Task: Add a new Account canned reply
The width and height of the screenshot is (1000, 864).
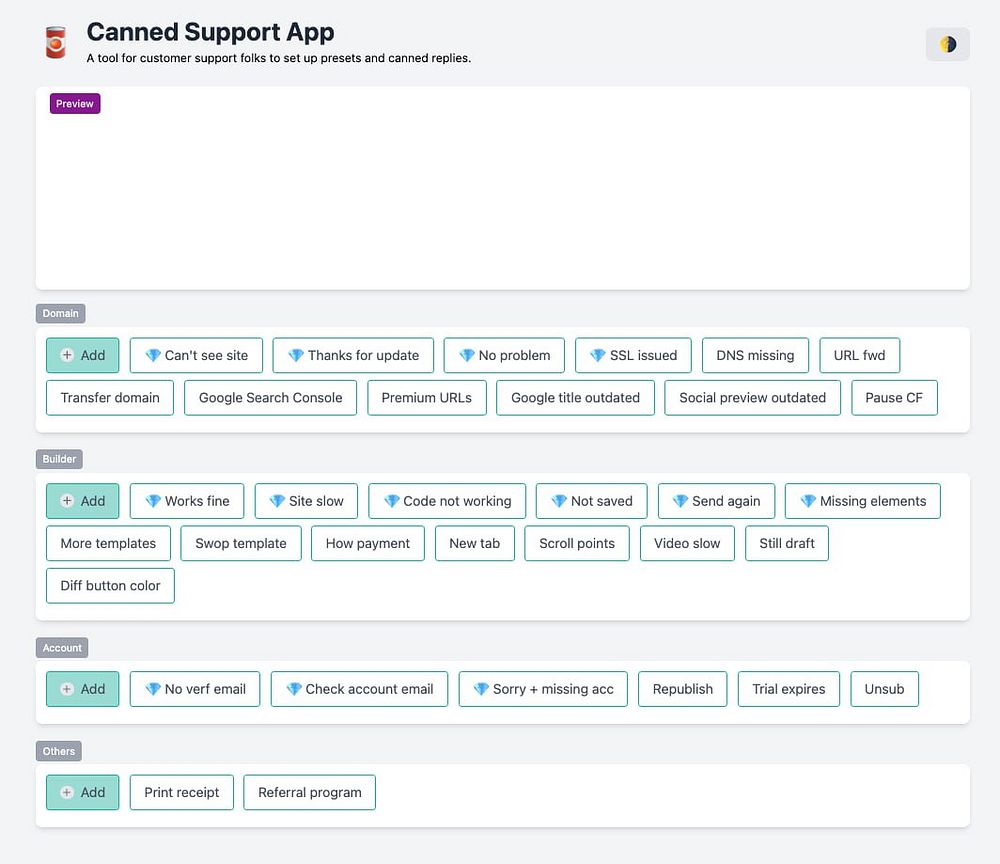Action: click(82, 689)
